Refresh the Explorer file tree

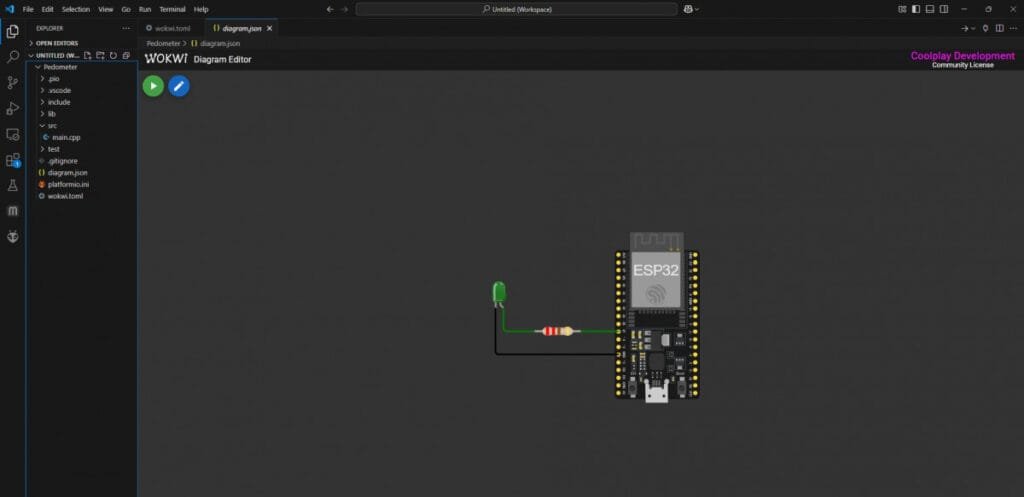(x=113, y=56)
